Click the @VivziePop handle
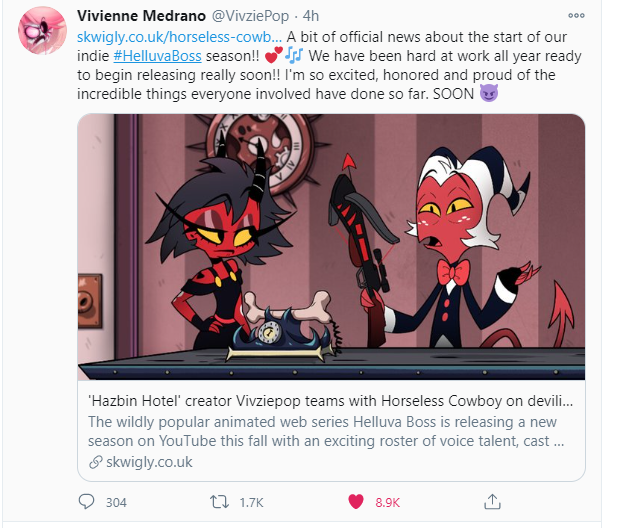The height and width of the screenshot is (528, 617). point(250,16)
